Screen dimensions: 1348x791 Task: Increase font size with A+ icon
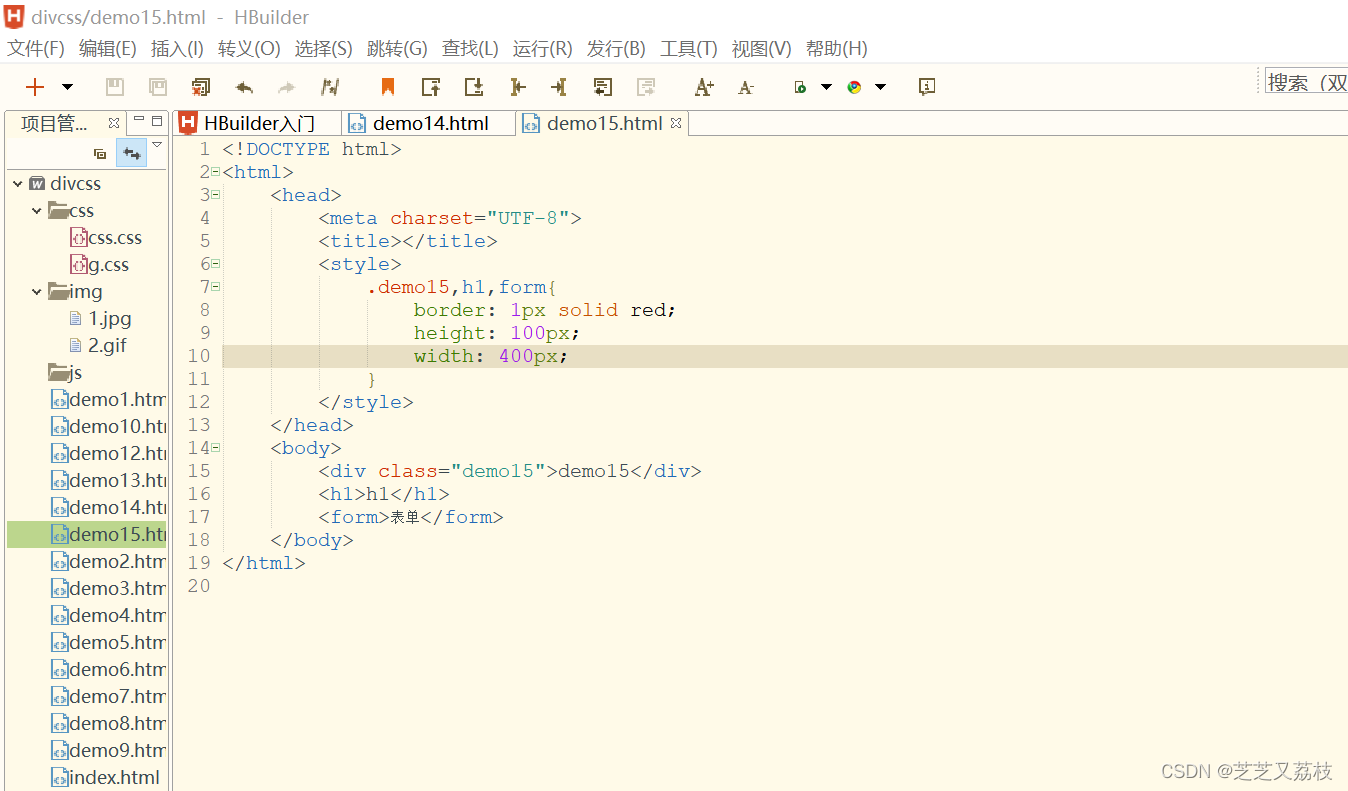[704, 87]
